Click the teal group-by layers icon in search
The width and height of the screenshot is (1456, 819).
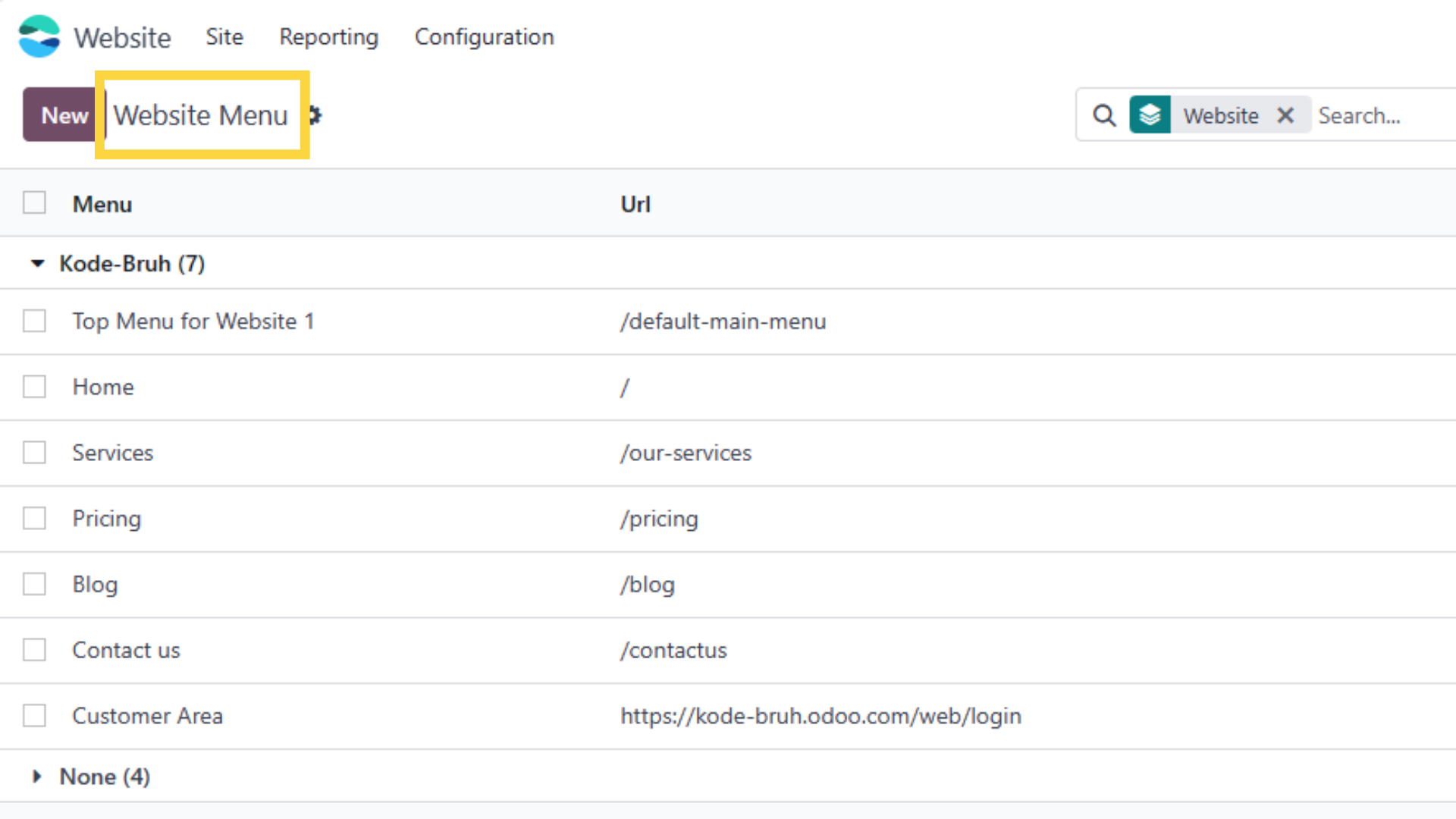click(x=1150, y=115)
